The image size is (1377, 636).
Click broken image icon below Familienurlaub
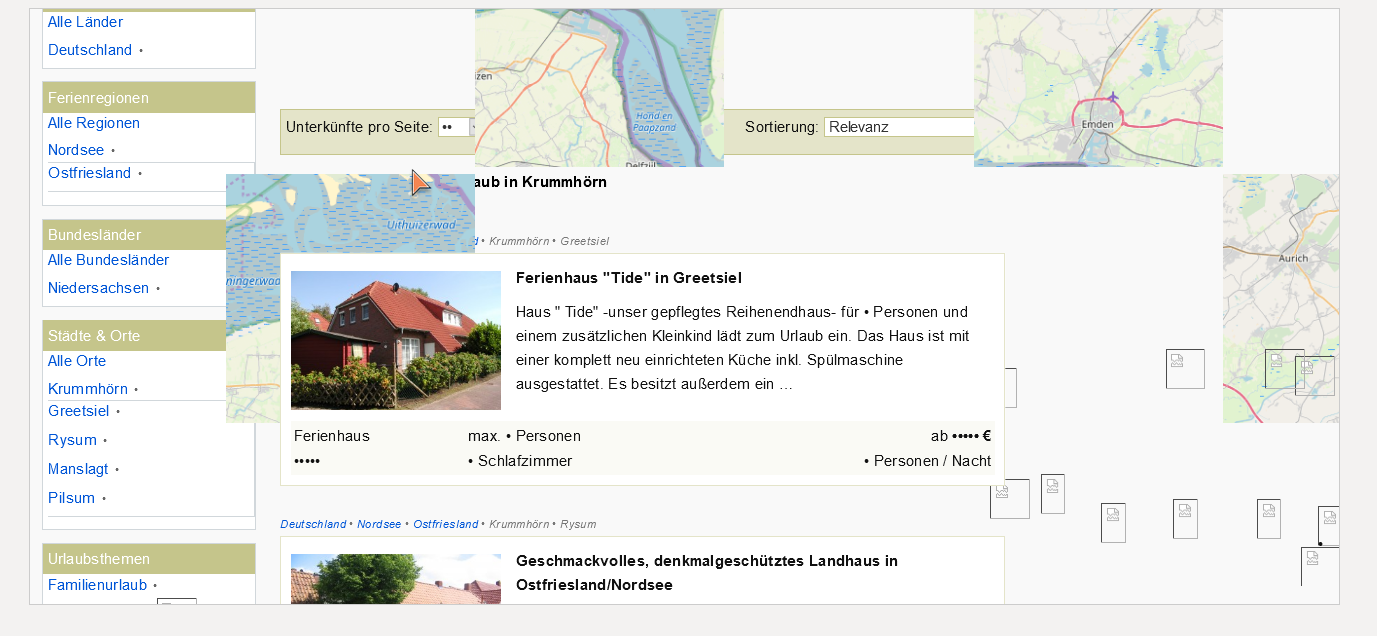[177, 602]
